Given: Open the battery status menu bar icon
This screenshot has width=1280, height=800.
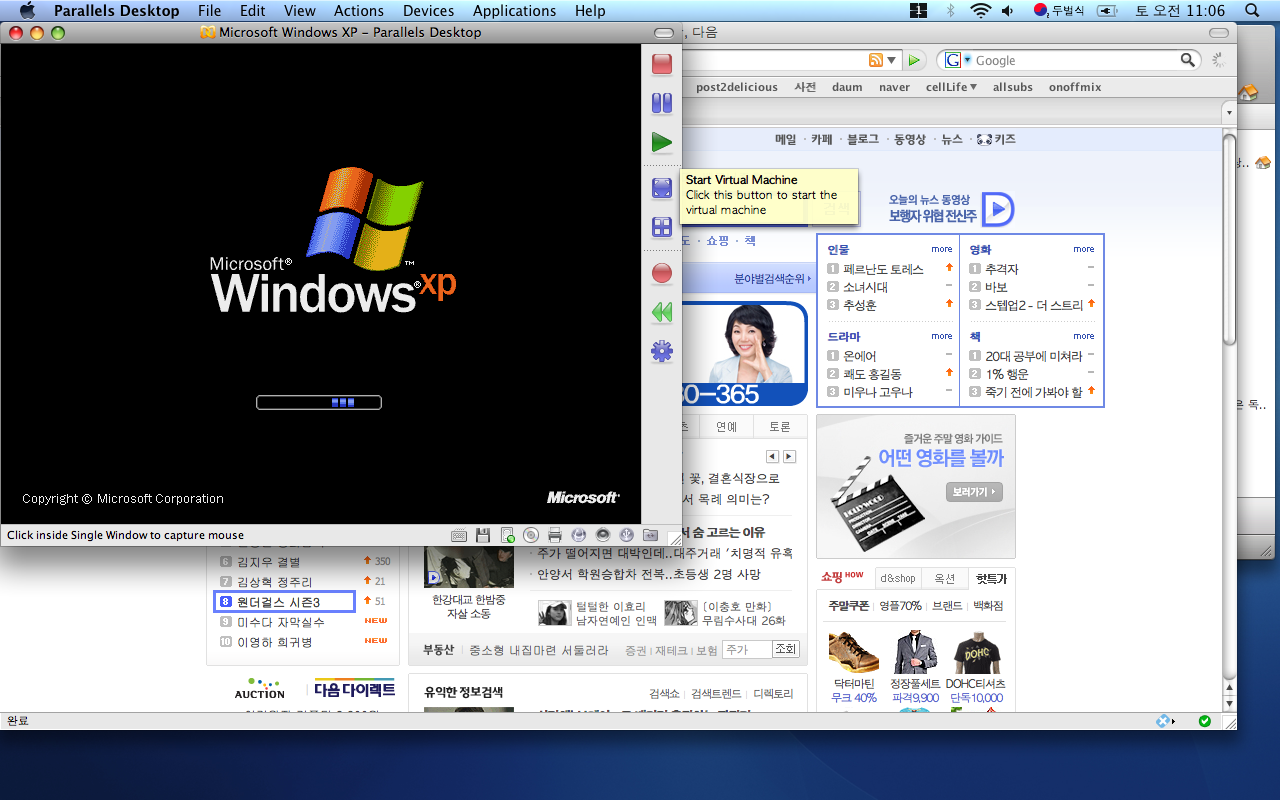Looking at the screenshot, I should tap(1107, 11).
